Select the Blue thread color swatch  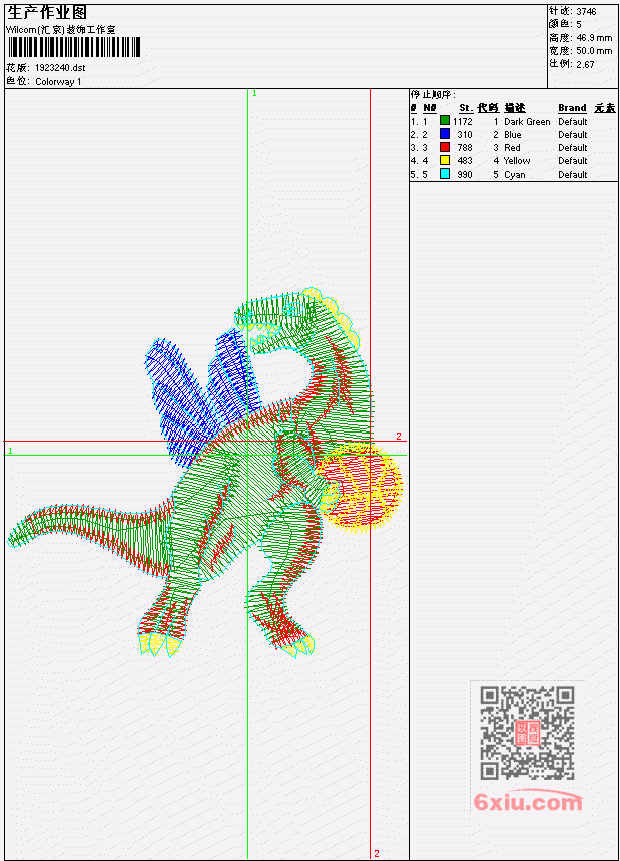click(445, 134)
